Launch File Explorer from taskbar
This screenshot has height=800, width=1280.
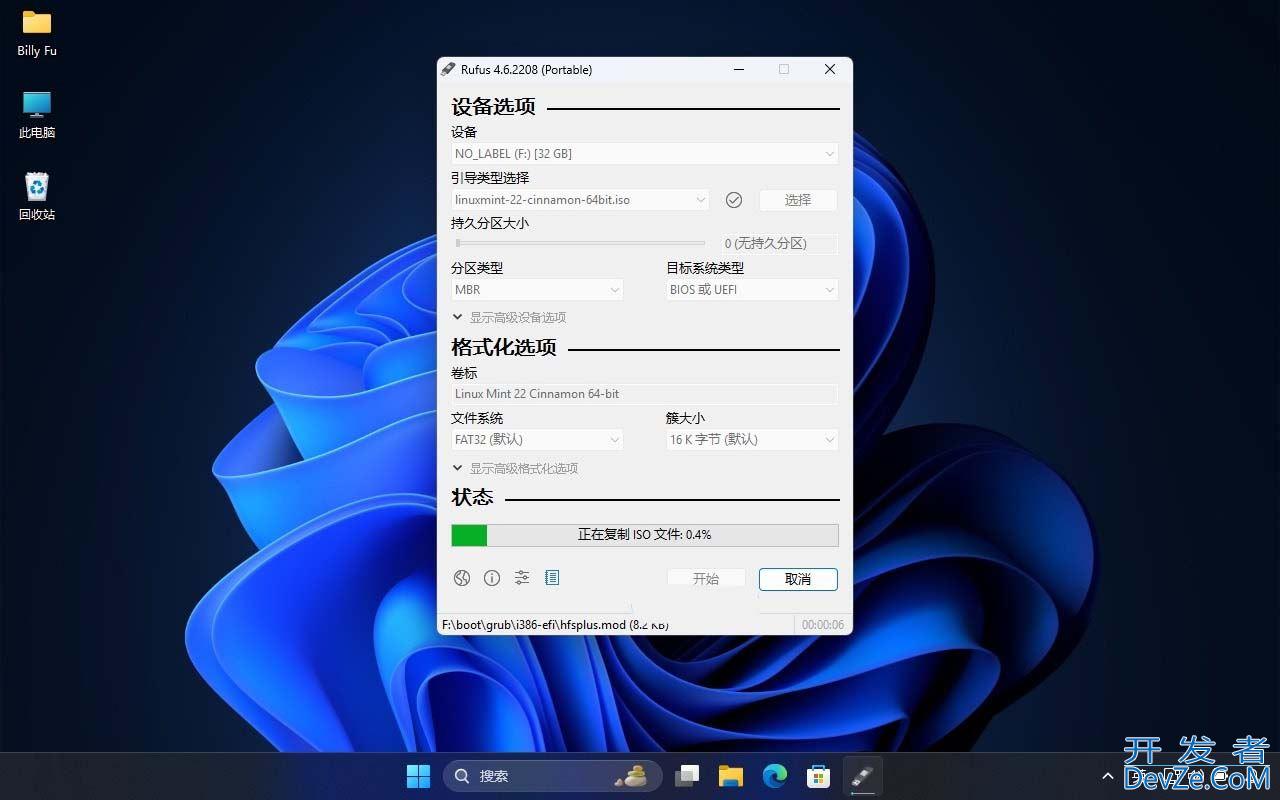click(x=731, y=776)
